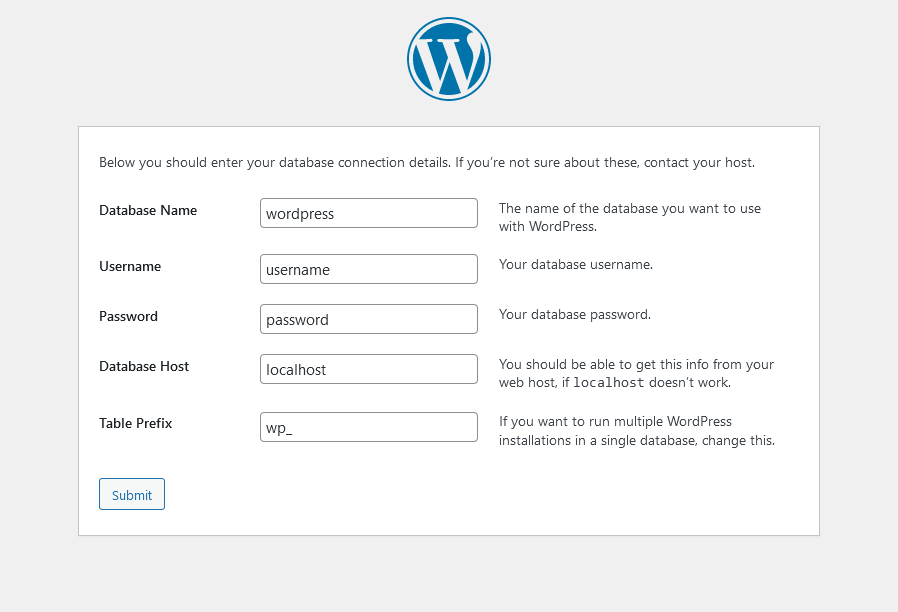Select the "localhost" text in Database Host

[x=295, y=369]
